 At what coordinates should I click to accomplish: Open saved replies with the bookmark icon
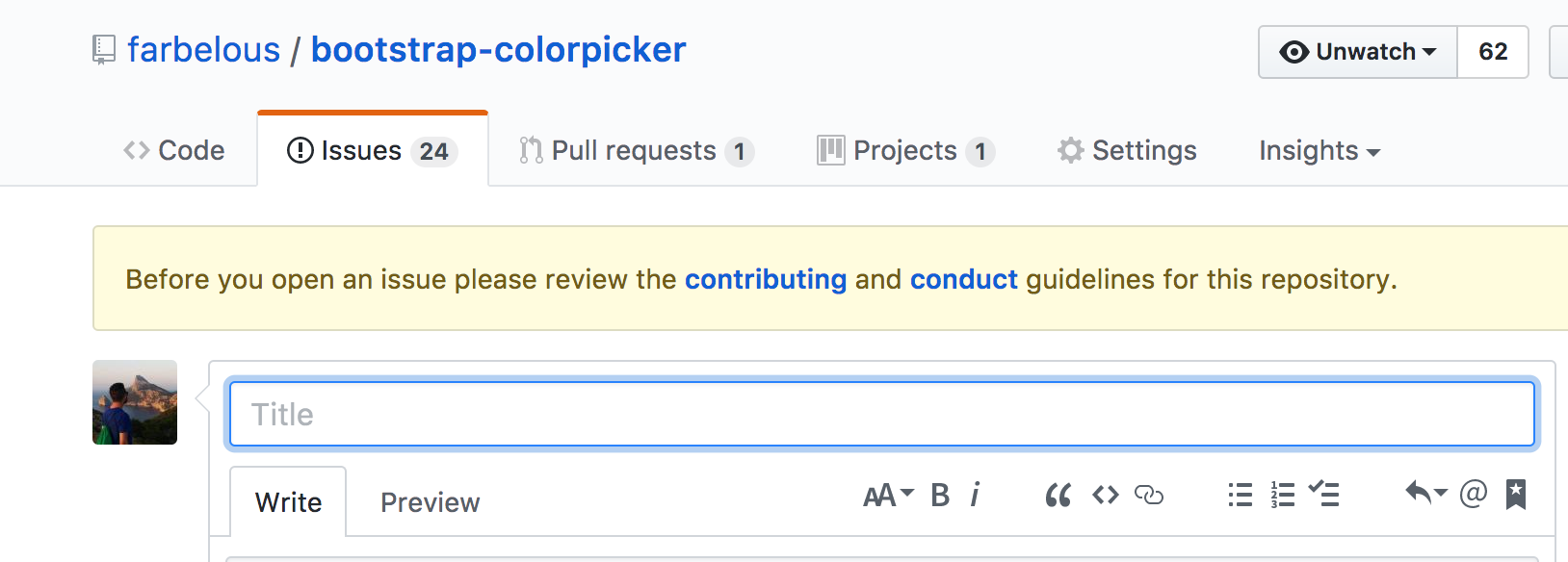1514,495
